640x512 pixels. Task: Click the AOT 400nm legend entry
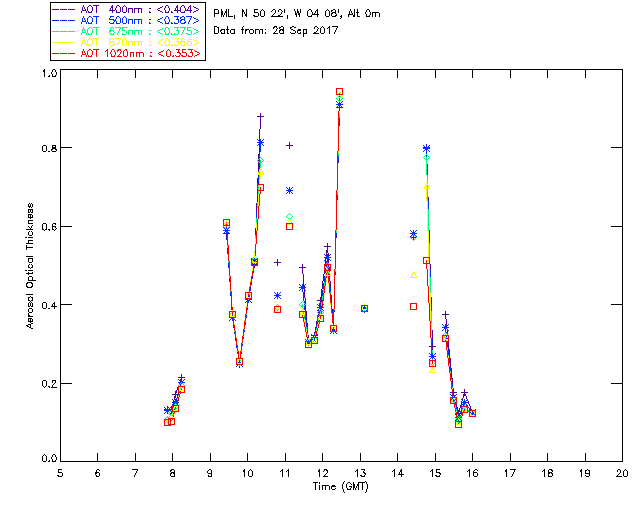(127, 9)
